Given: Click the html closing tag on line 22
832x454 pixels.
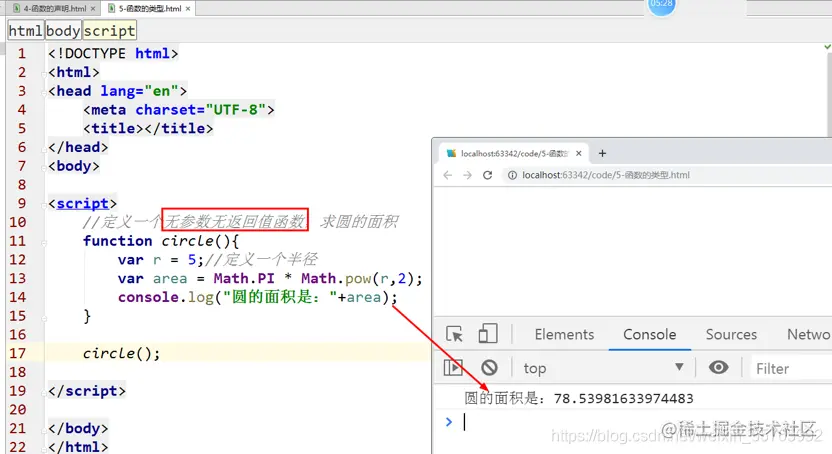Looking at the screenshot, I should pyautogui.click(x=78, y=447).
